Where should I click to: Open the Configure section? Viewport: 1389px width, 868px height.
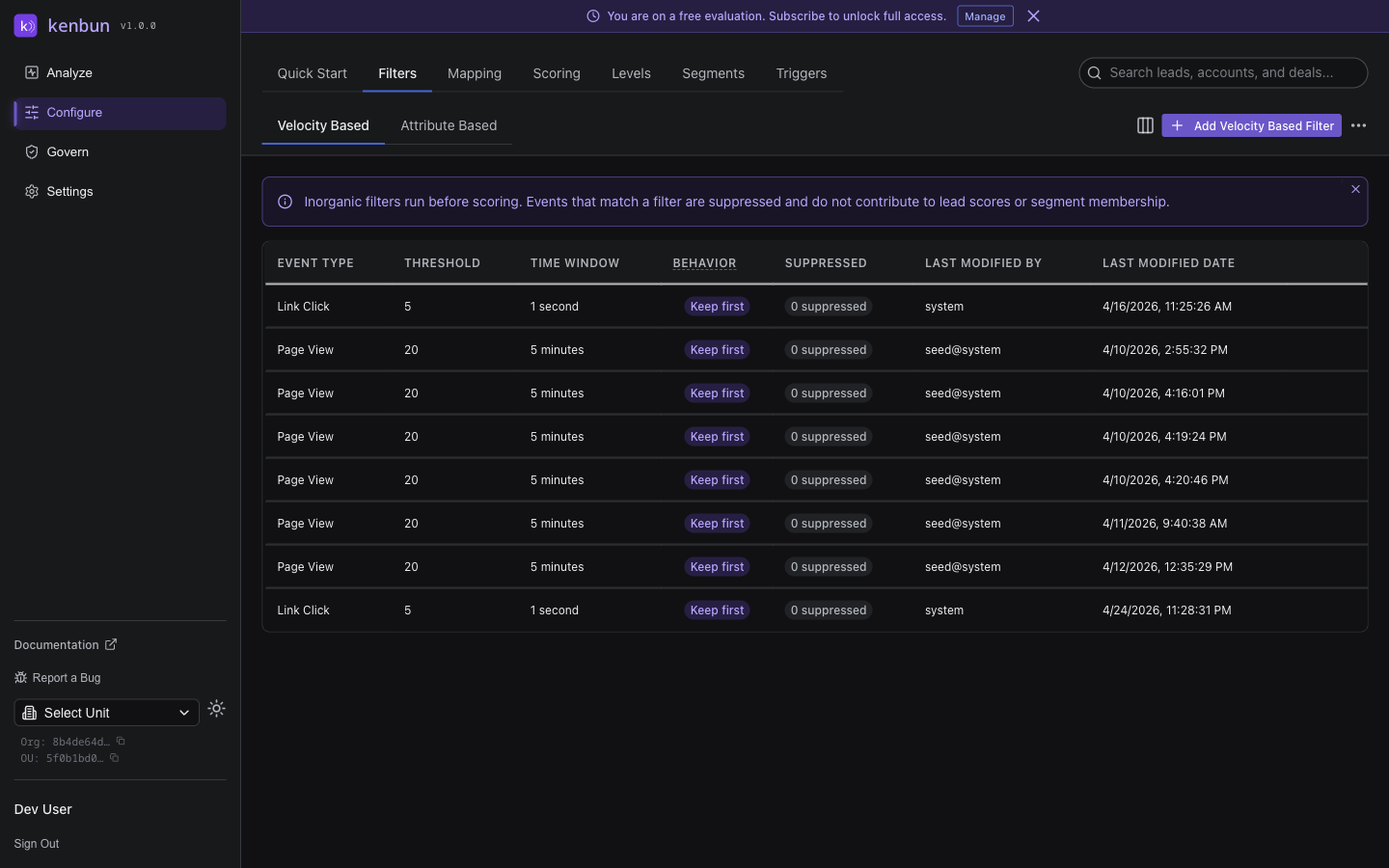click(x=120, y=113)
